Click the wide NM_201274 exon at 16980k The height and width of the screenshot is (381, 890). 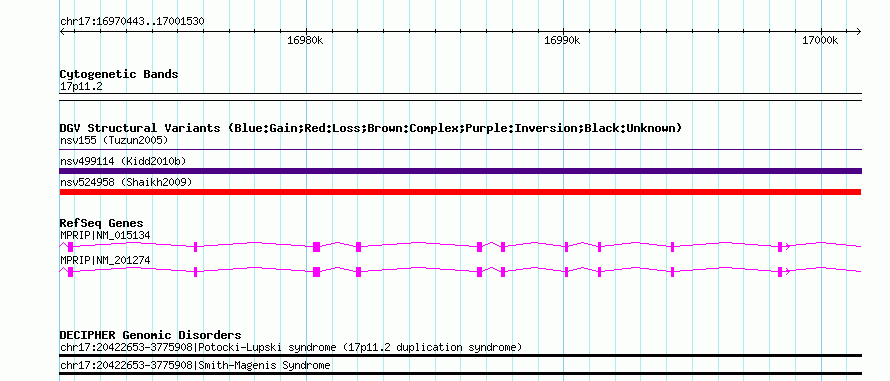[x=317, y=271]
